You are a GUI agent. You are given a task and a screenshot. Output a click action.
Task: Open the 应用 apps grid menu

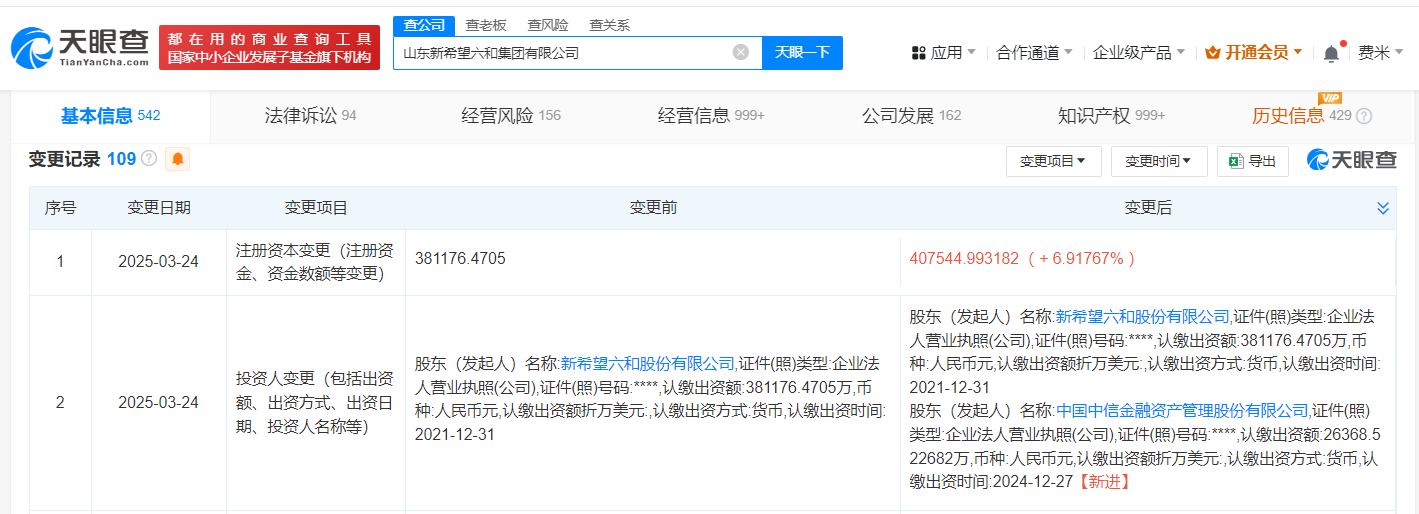click(943, 52)
